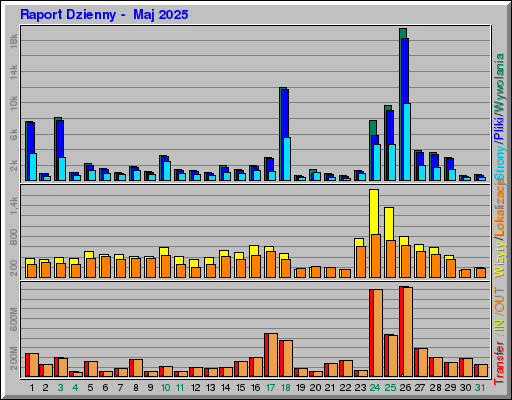The height and width of the screenshot is (400, 512).
Task: Click day '27' on the x-axis
Action: pyautogui.click(x=420, y=388)
